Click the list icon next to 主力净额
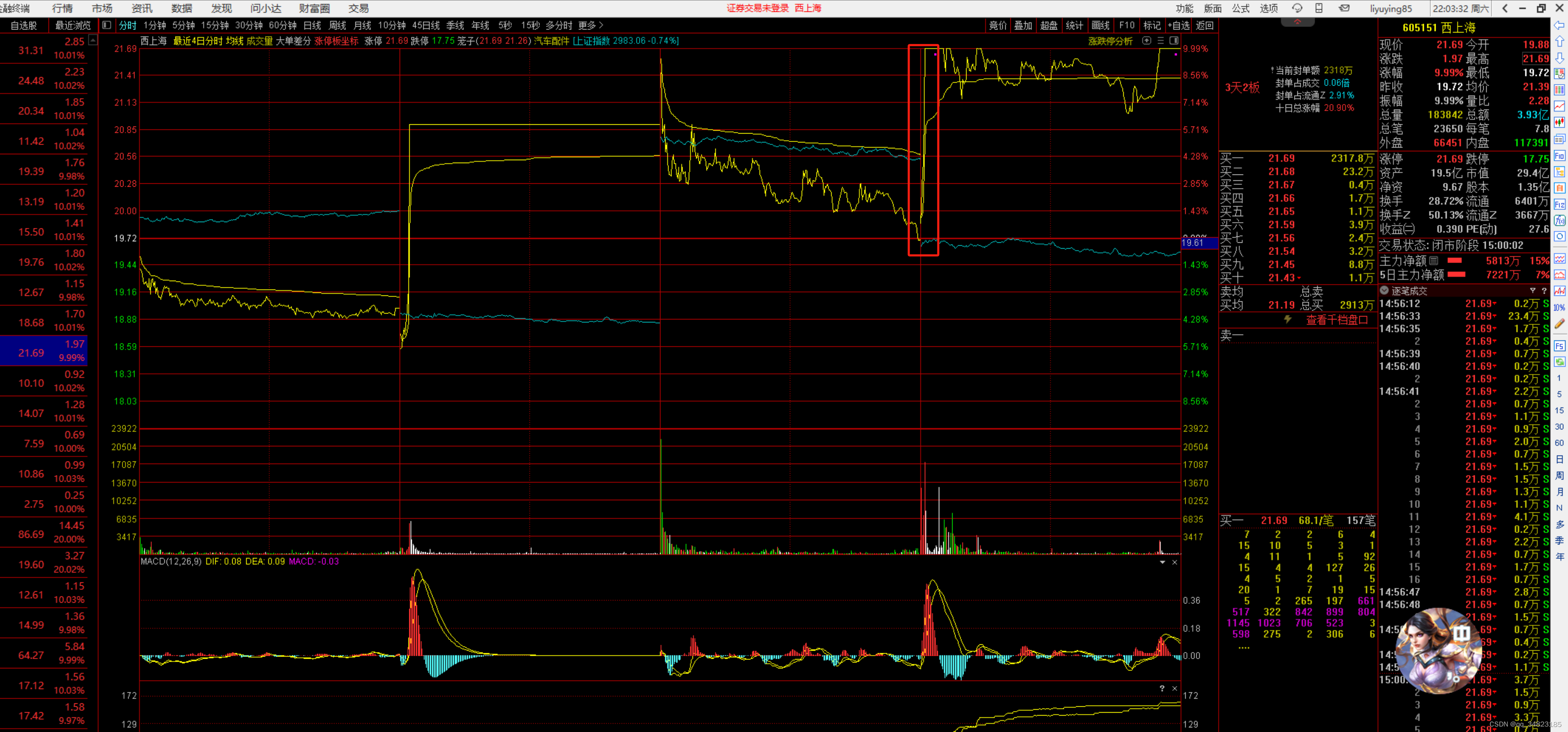Screen dimensions: 1568x732 (x=1434, y=260)
